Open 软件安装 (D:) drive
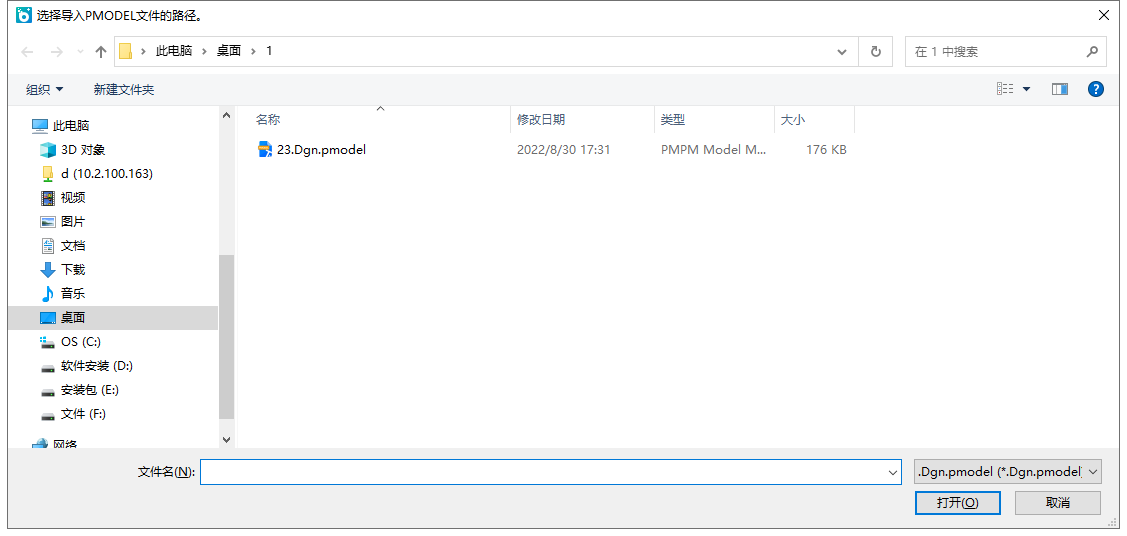 coord(97,366)
